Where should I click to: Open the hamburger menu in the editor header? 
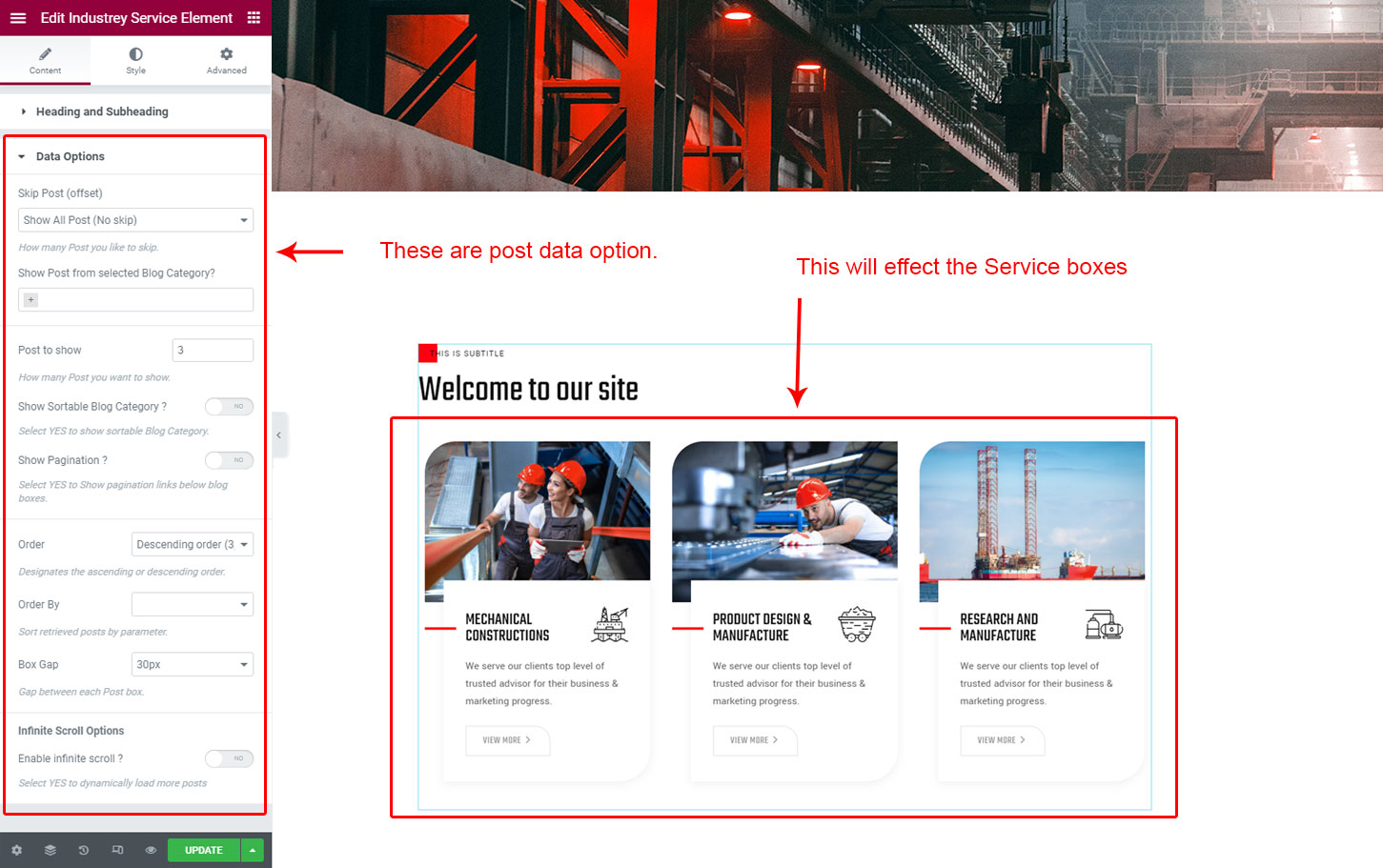[17, 18]
